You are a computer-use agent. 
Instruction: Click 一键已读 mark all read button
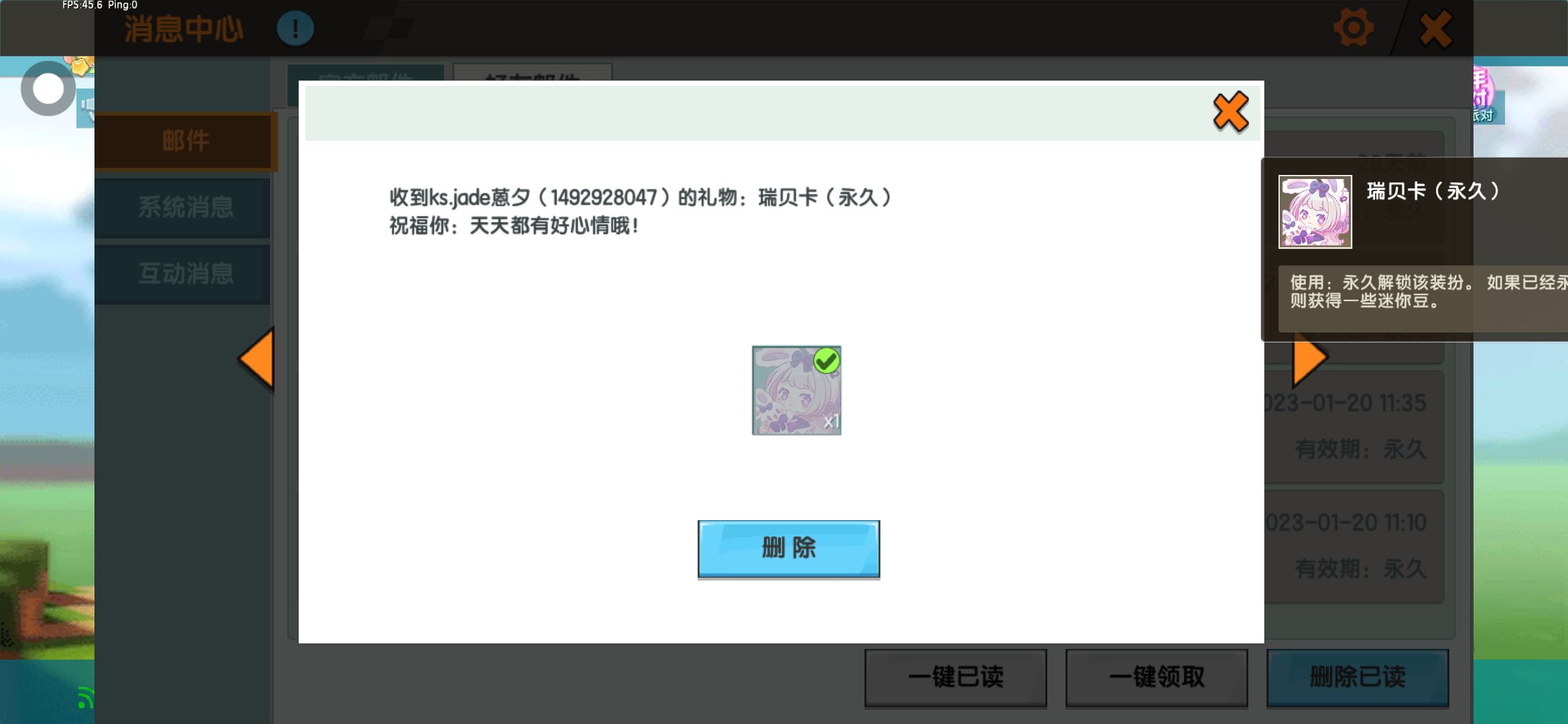[956, 677]
